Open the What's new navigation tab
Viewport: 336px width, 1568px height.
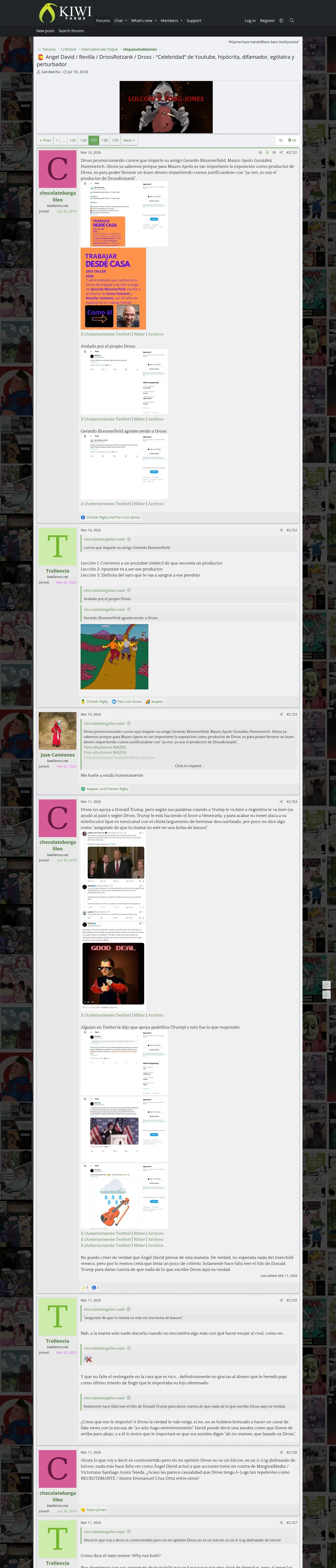pos(142,21)
